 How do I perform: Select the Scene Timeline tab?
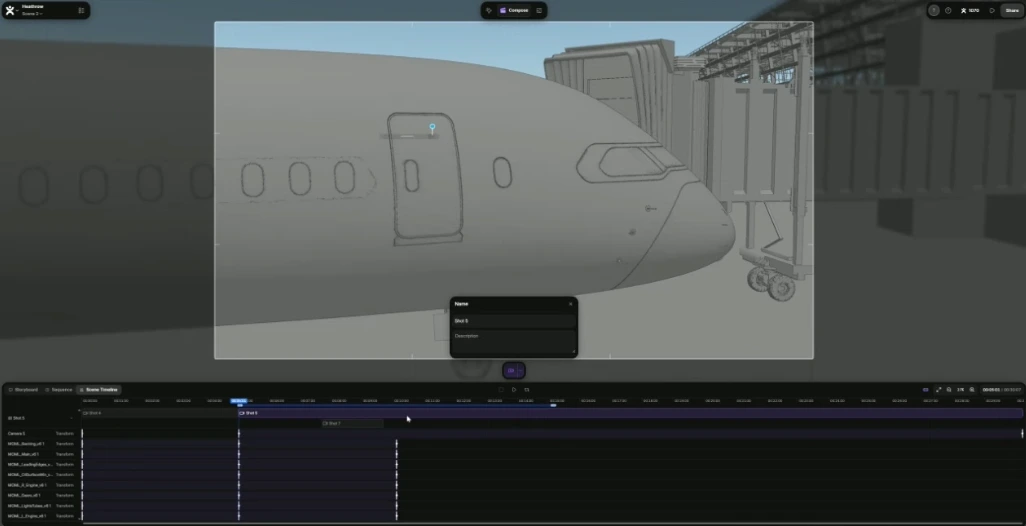(x=99, y=390)
